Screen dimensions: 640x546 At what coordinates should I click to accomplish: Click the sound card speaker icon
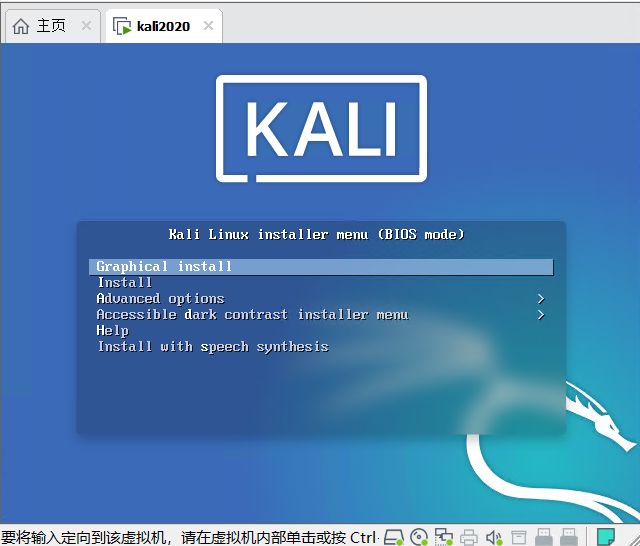click(493, 537)
